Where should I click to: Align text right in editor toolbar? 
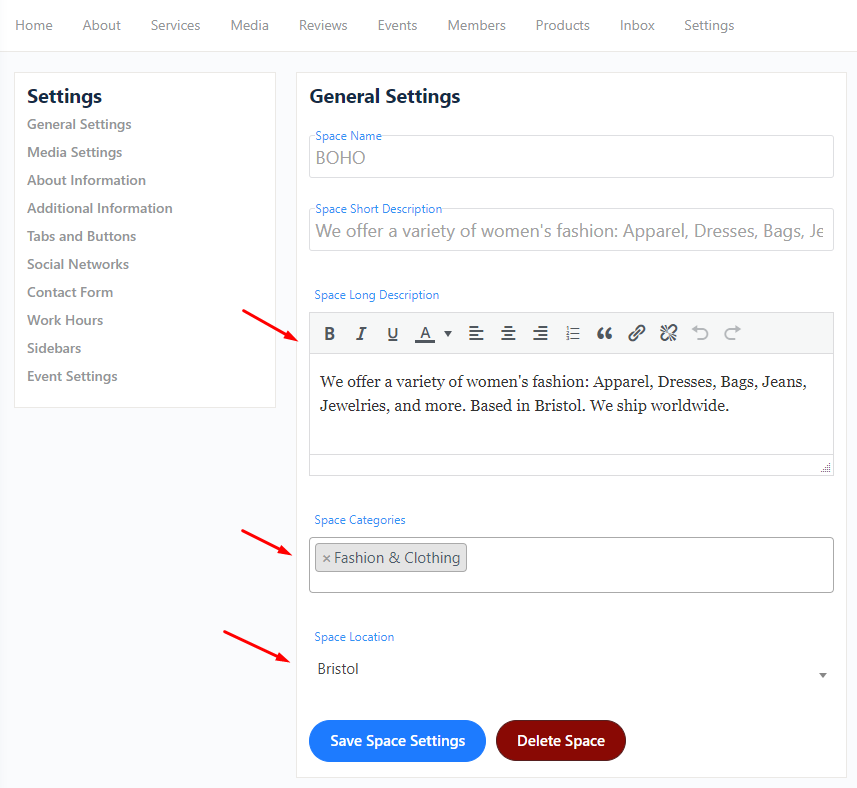tap(541, 333)
